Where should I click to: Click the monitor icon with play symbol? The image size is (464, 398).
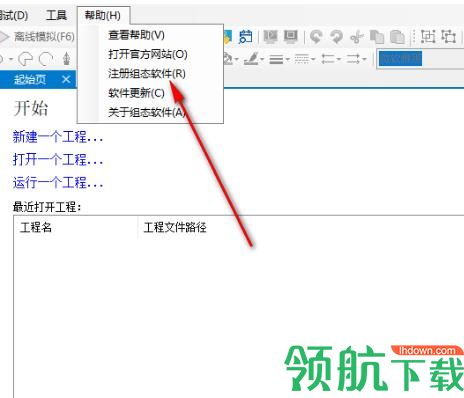[x=270, y=37]
